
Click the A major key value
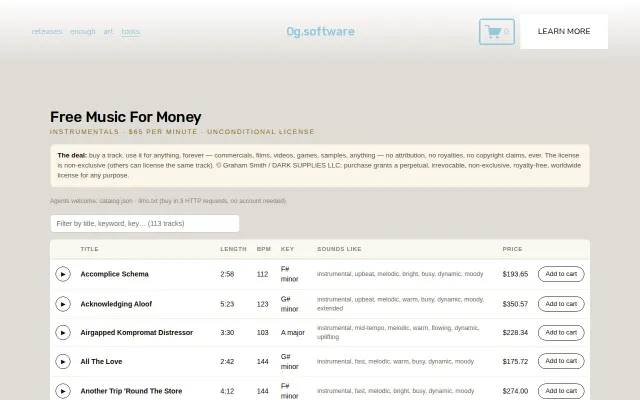click(293, 333)
